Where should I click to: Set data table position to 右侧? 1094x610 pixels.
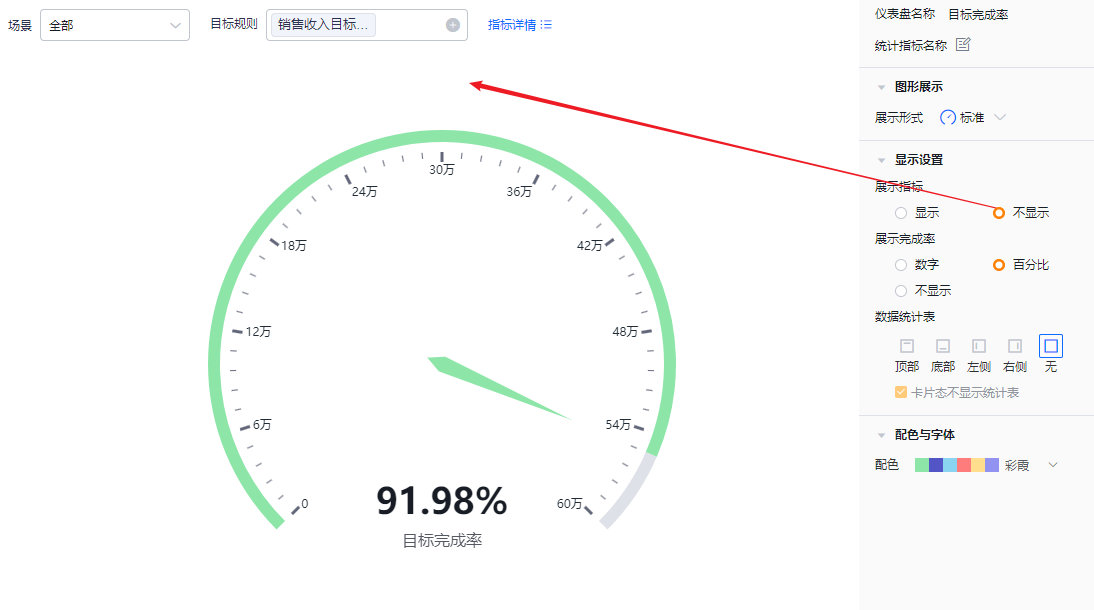tap(1015, 346)
